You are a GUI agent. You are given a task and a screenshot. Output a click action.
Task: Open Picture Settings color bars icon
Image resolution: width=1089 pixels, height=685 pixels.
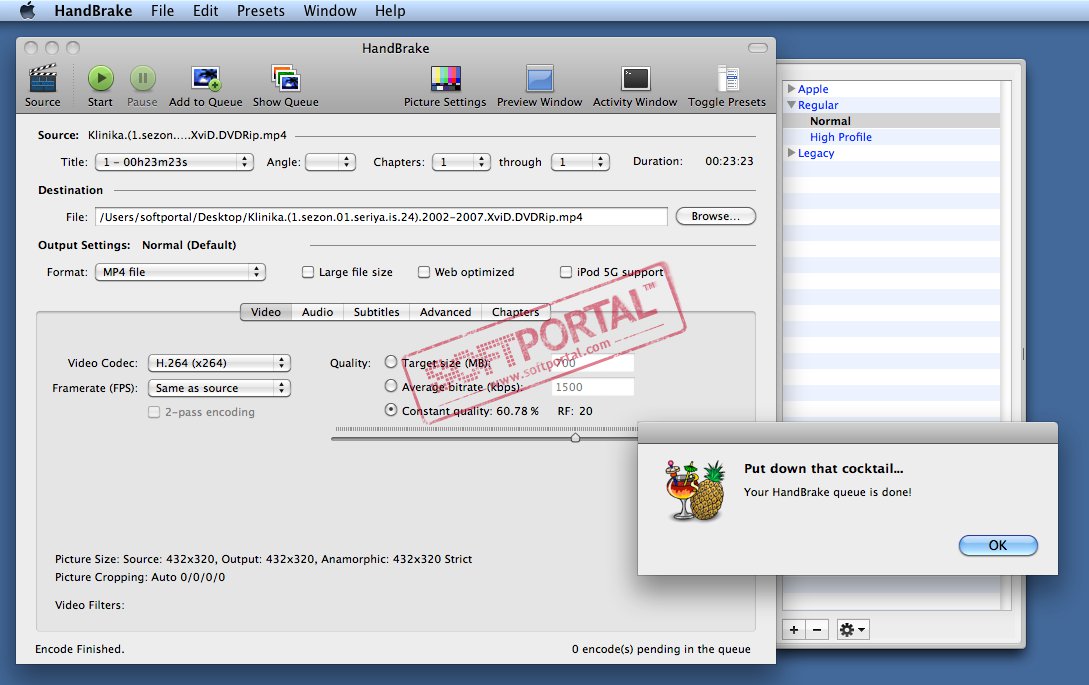pyautogui.click(x=445, y=79)
